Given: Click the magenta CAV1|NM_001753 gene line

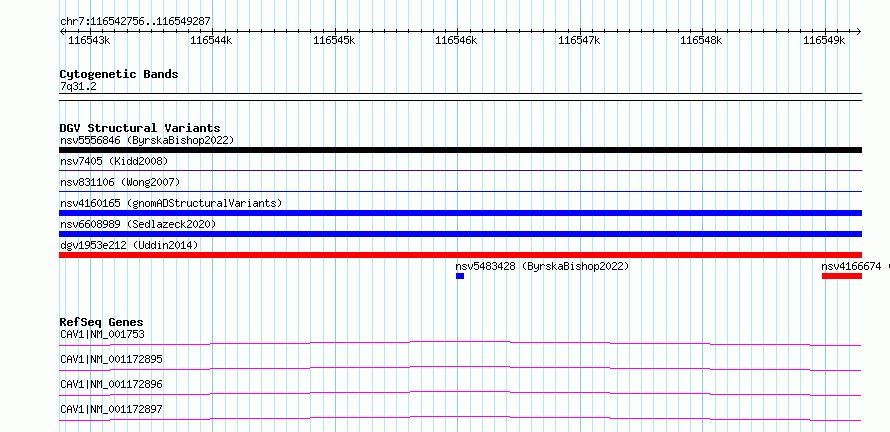Looking at the screenshot, I should 460,342.
